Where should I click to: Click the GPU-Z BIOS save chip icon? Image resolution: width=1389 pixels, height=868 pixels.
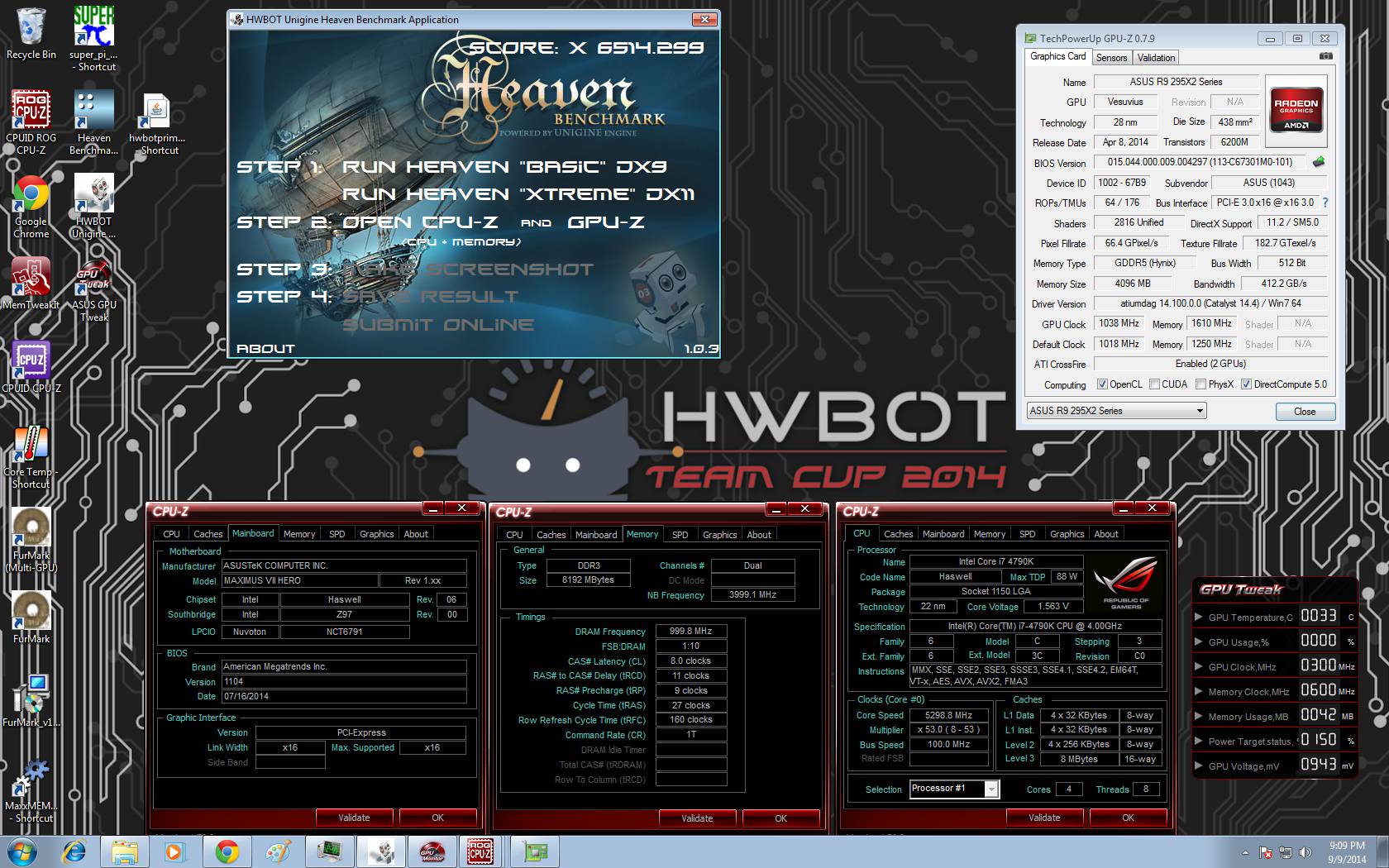(x=1319, y=162)
